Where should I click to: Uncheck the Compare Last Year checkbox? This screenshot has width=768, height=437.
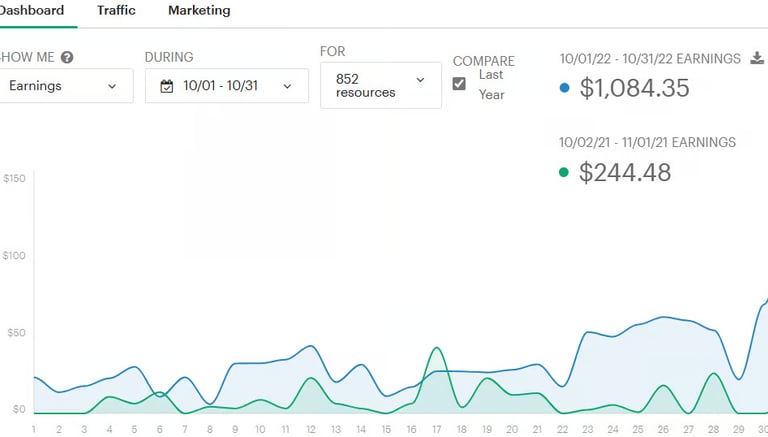(x=459, y=84)
